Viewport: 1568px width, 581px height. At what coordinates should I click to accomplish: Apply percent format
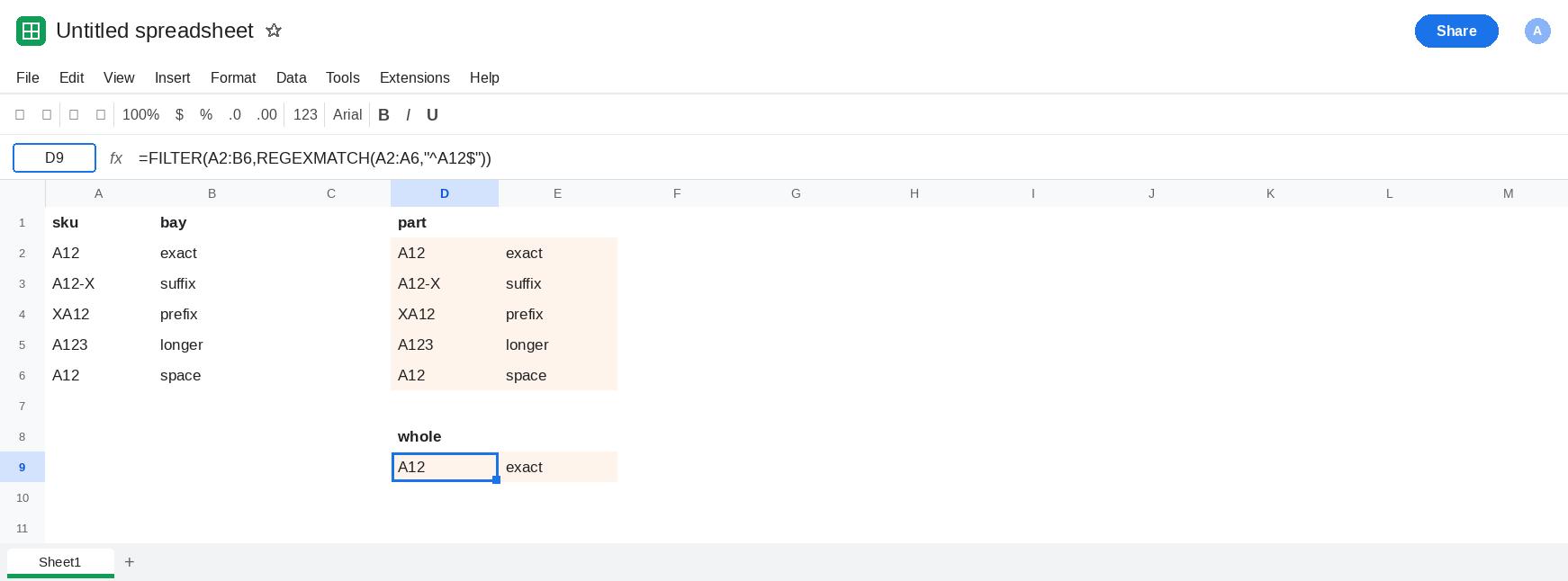(206, 114)
